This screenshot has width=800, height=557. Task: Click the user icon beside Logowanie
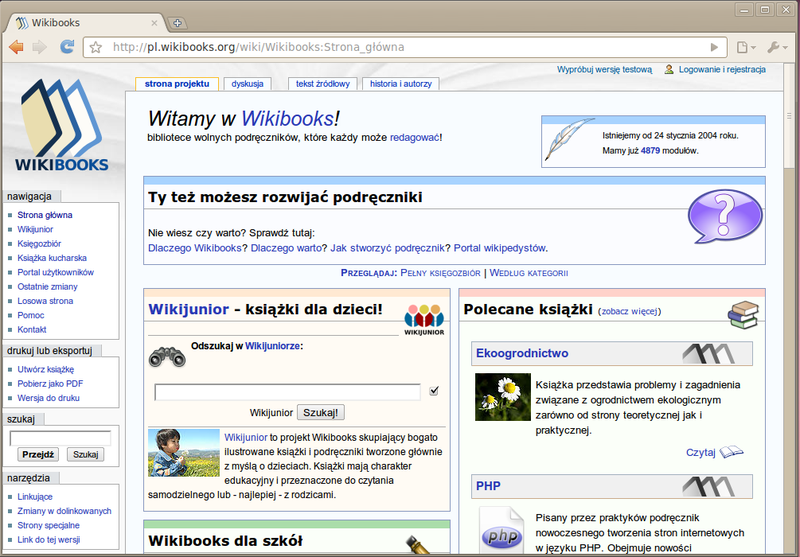pos(669,69)
